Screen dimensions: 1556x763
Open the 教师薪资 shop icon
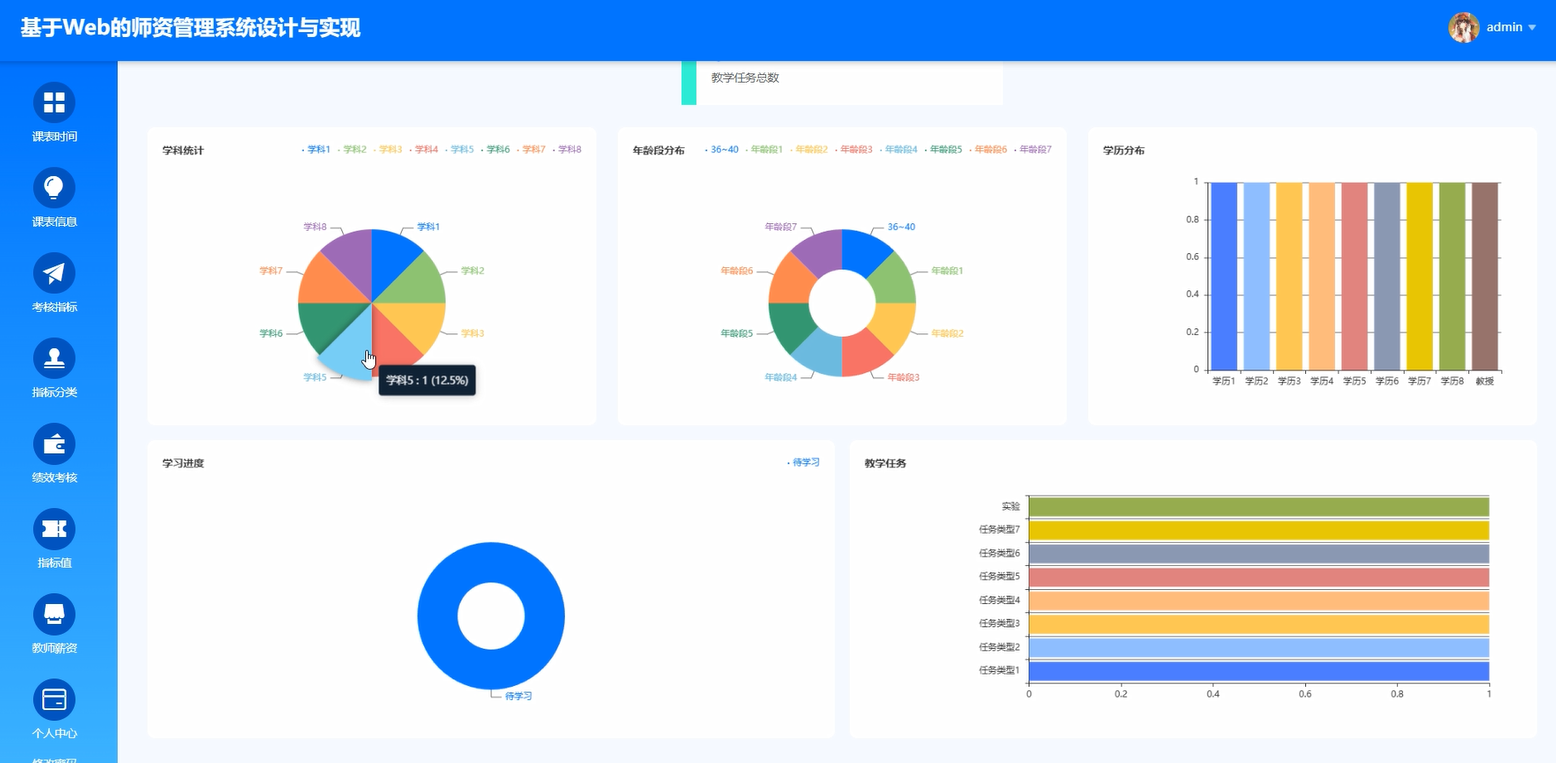54,614
